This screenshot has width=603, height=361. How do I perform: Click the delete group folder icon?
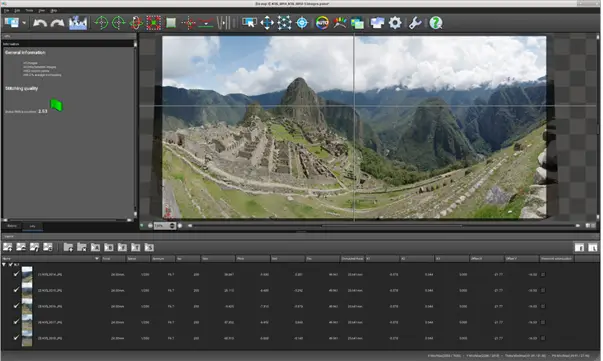(82, 247)
